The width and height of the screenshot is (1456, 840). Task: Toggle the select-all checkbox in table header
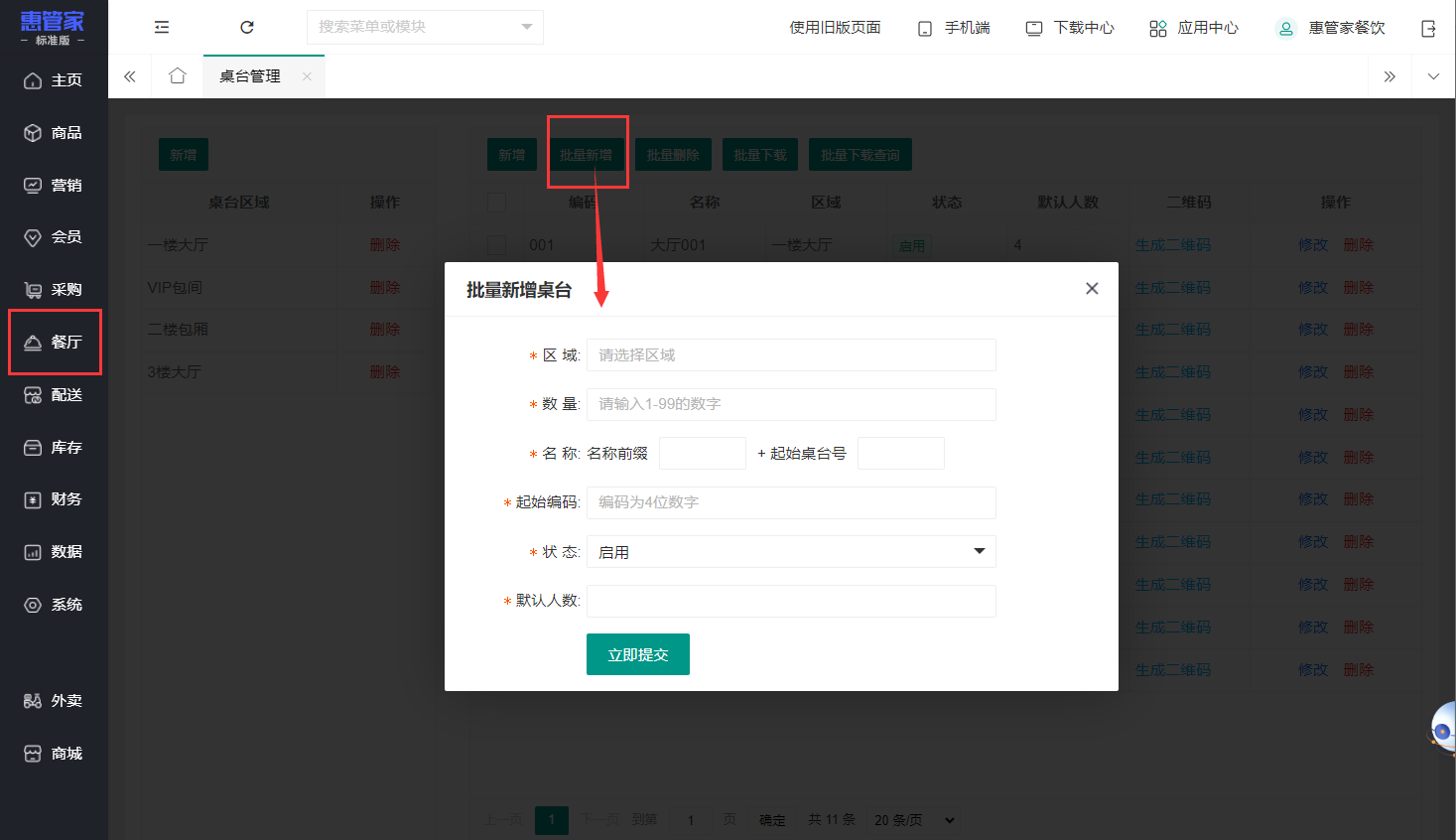497,203
